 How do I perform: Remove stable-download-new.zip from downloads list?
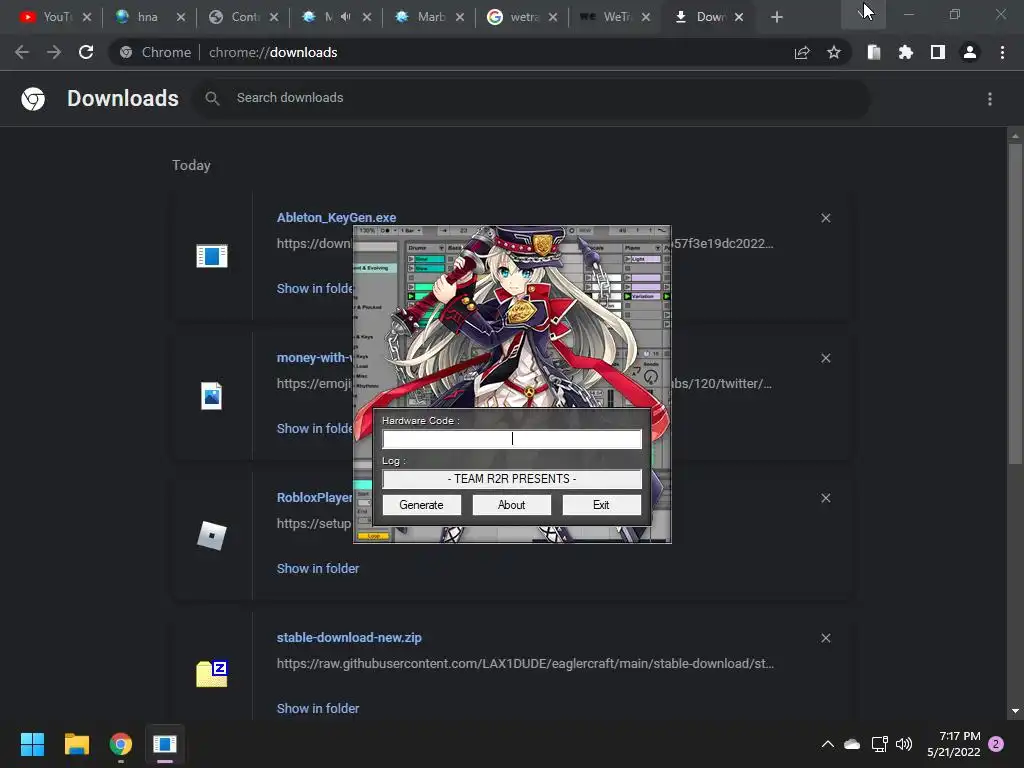[x=825, y=638]
